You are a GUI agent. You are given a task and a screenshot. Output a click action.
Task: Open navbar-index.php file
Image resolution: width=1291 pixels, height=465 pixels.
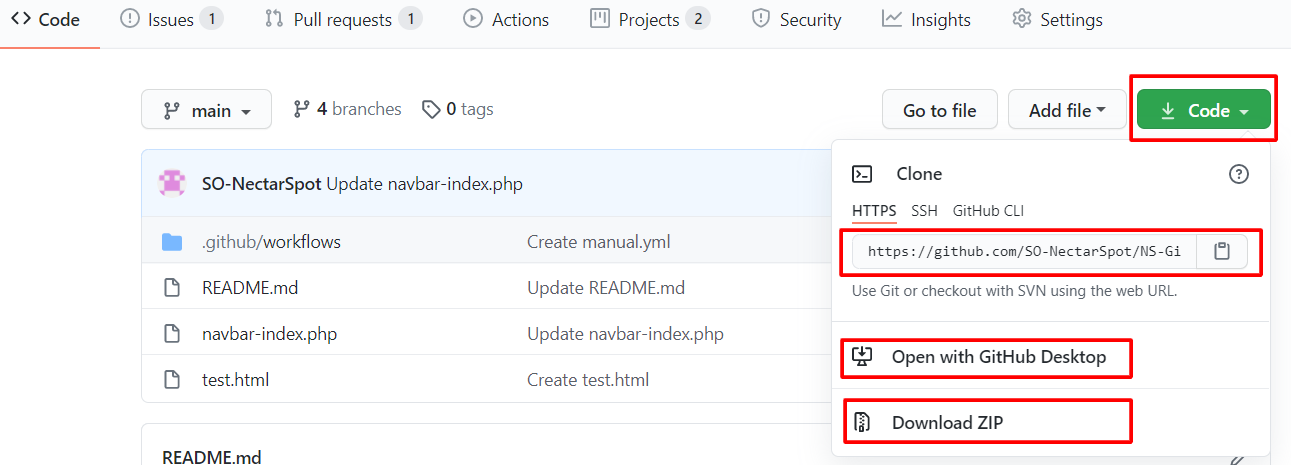pos(269,334)
